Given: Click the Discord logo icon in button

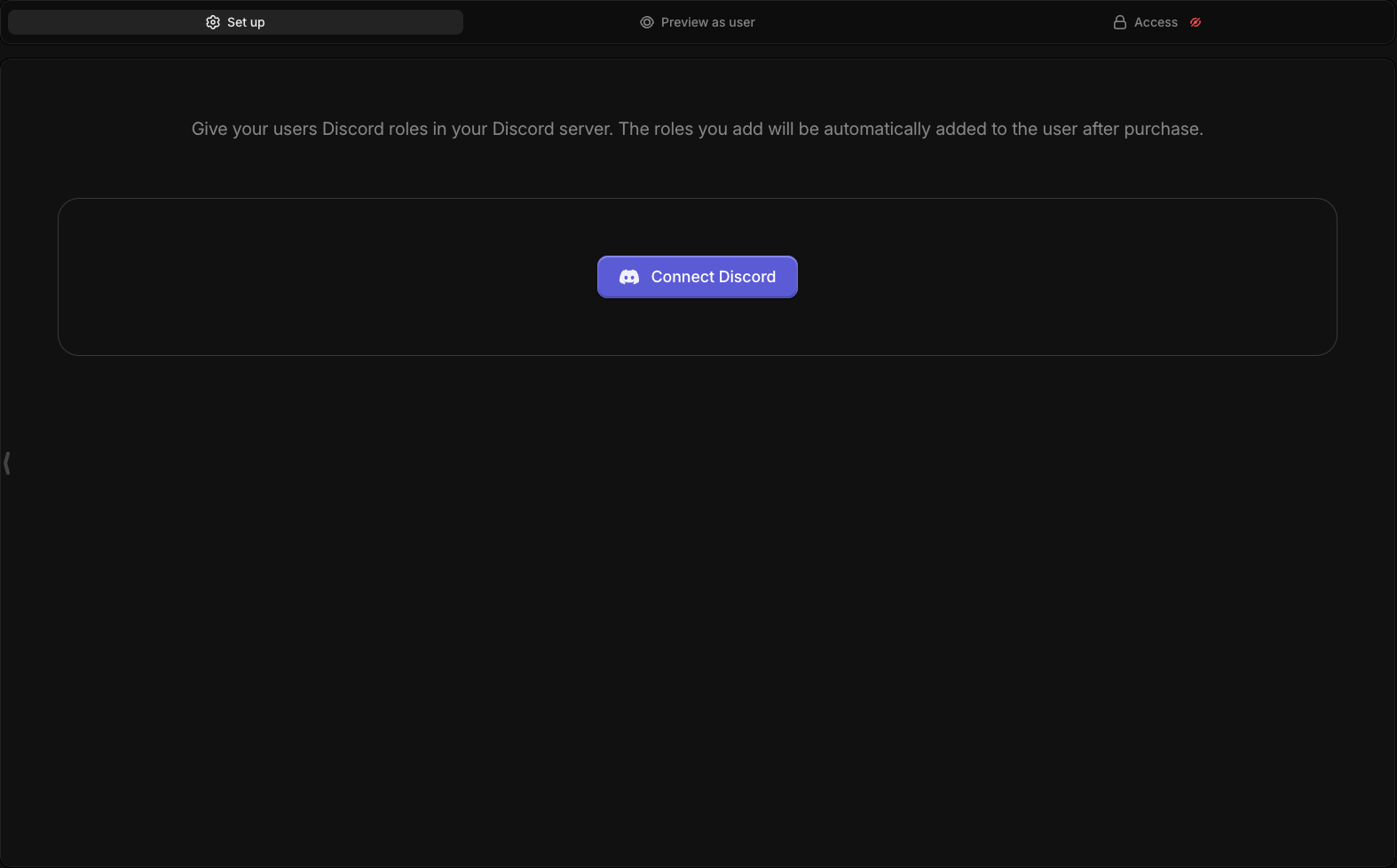Looking at the screenshot, I should [629, 277].
